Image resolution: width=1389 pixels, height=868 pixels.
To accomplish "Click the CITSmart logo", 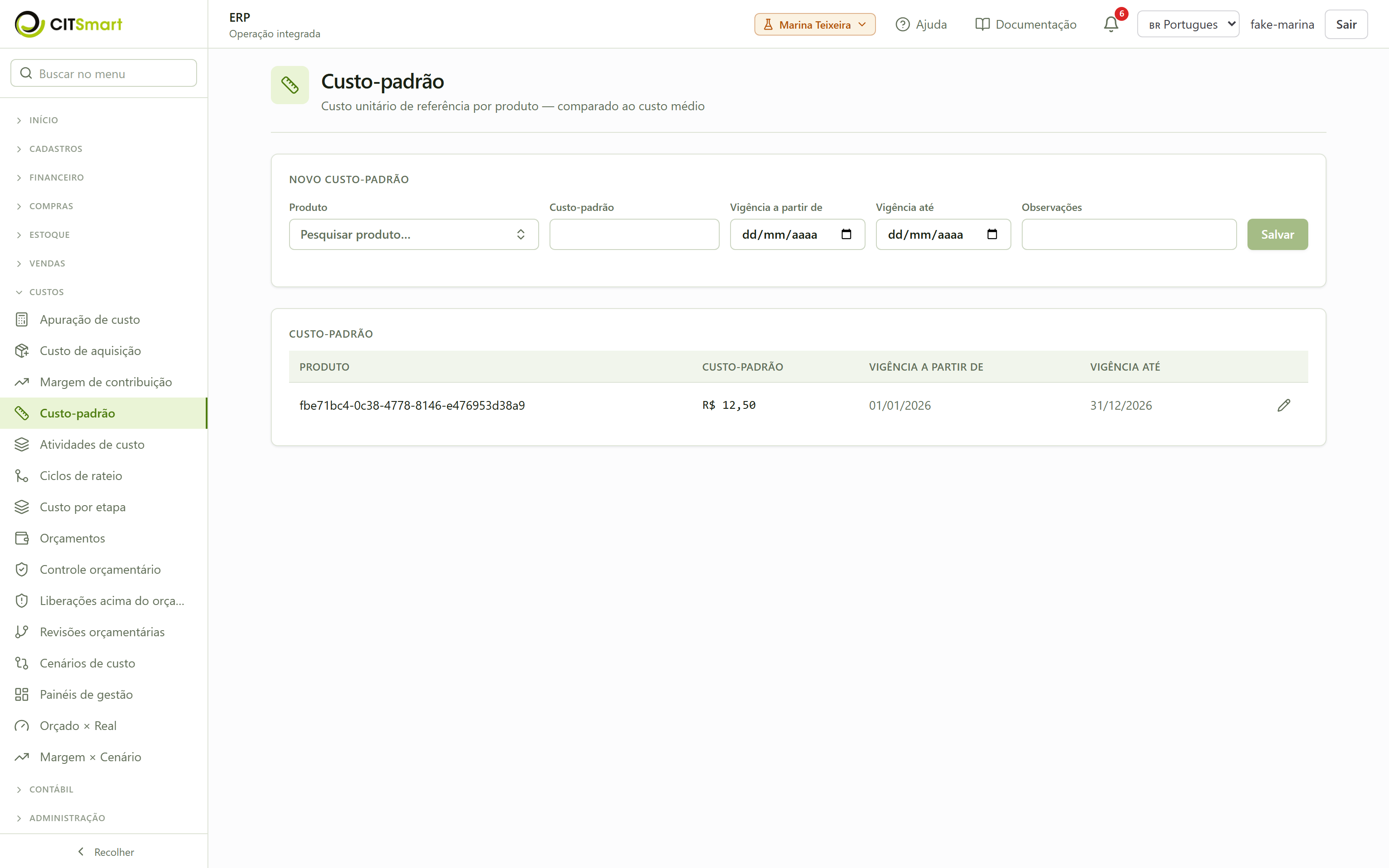I will pyautogui.click(x=68, y=24).
